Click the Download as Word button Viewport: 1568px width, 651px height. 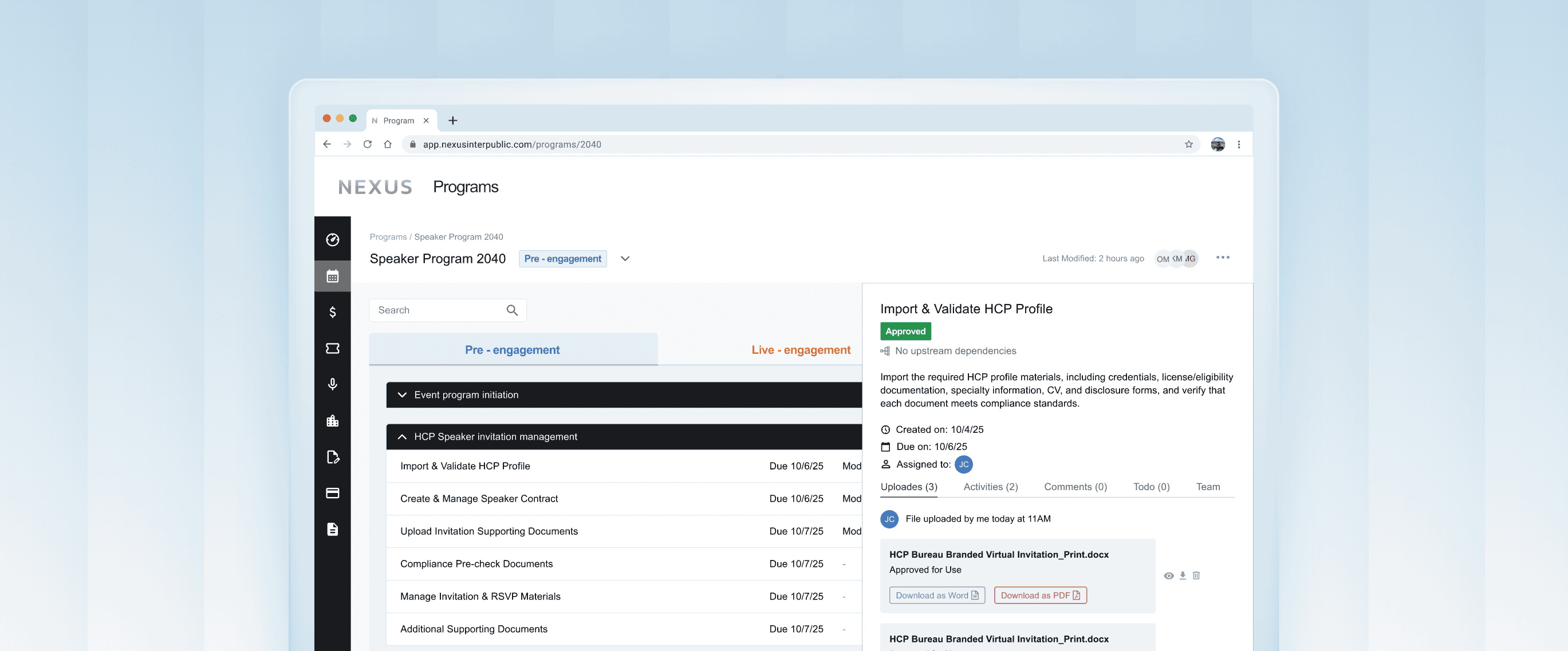click(x=937, y=595)
